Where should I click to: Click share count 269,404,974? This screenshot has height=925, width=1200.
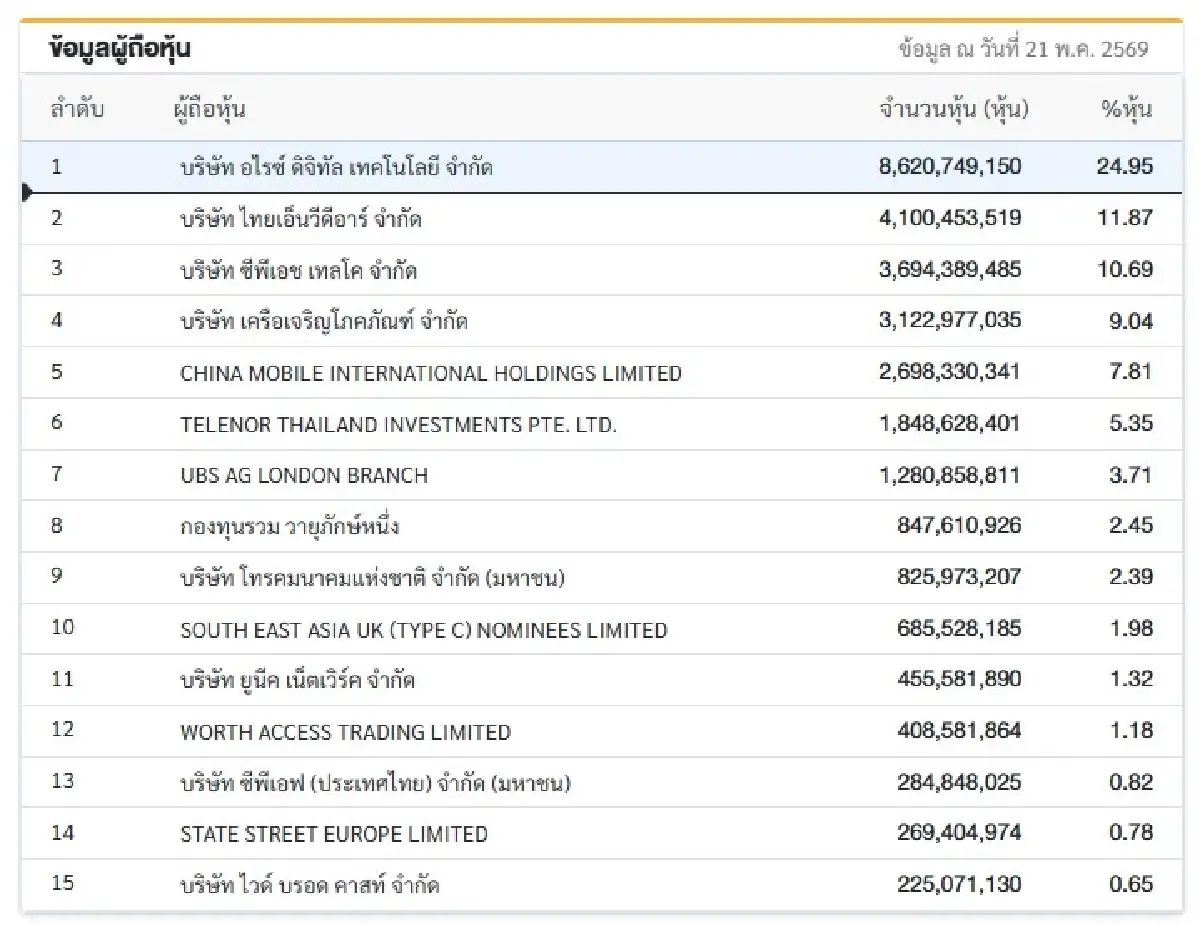[959, 833]
